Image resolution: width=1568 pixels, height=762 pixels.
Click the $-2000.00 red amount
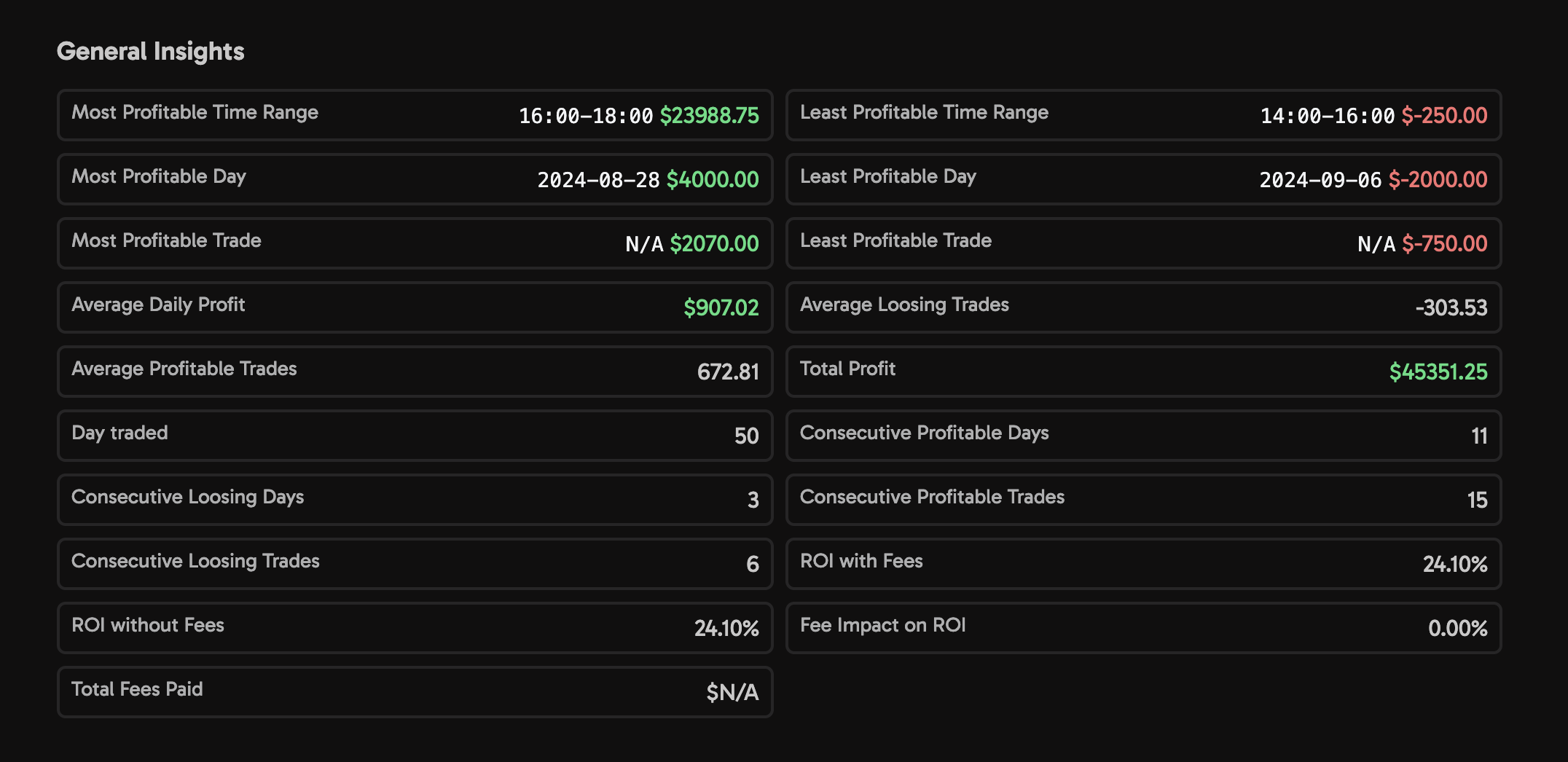click(x=1438, y=180)
